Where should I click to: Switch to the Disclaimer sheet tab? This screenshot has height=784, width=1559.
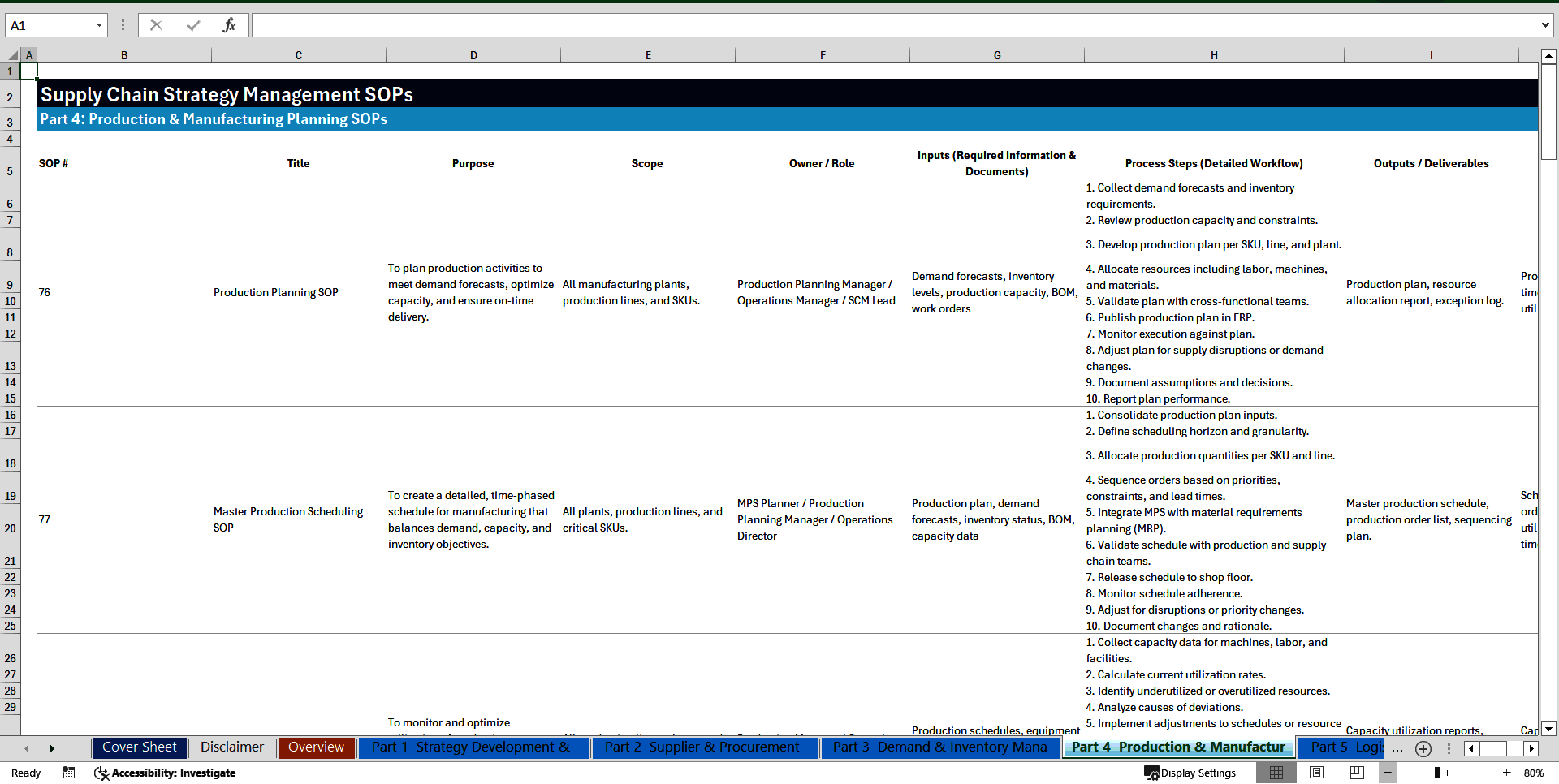coord(231,747)
